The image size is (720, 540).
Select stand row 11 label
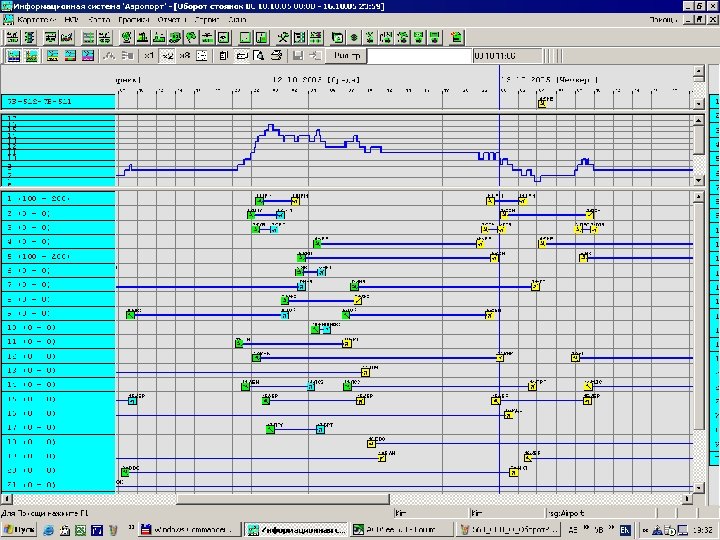pyautogui.click(x=58, y=342)
